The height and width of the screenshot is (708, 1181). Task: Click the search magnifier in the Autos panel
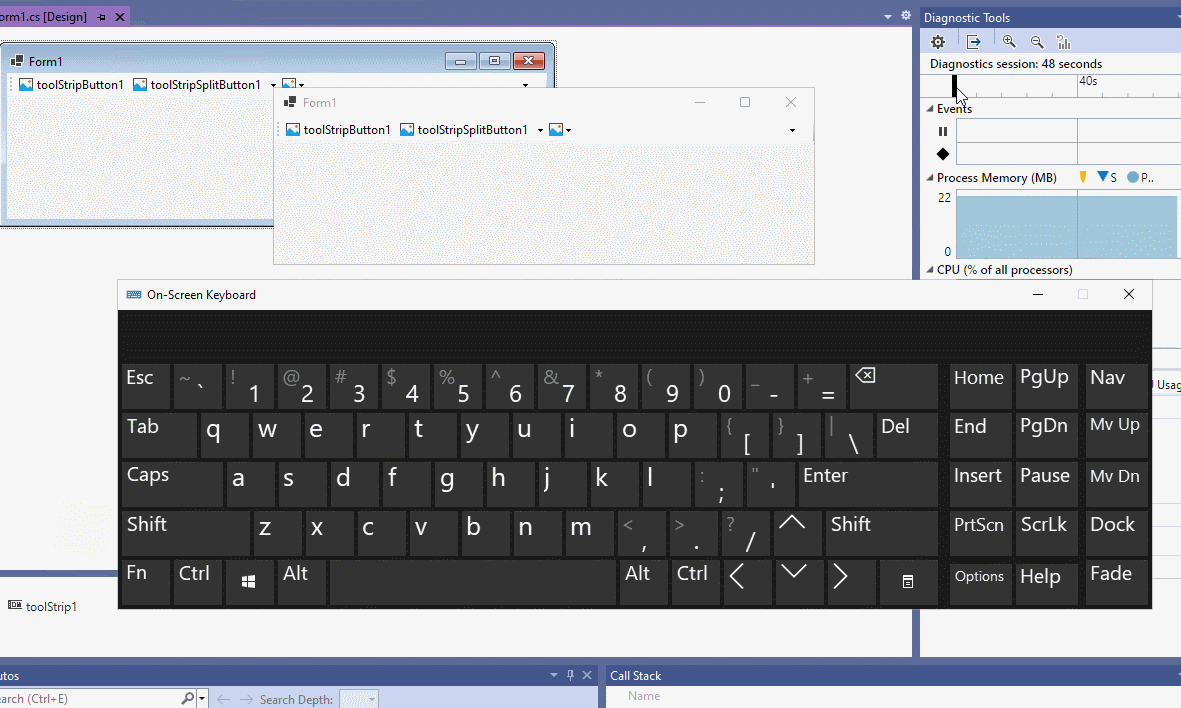pyautogui.click(x=188, y=697)
